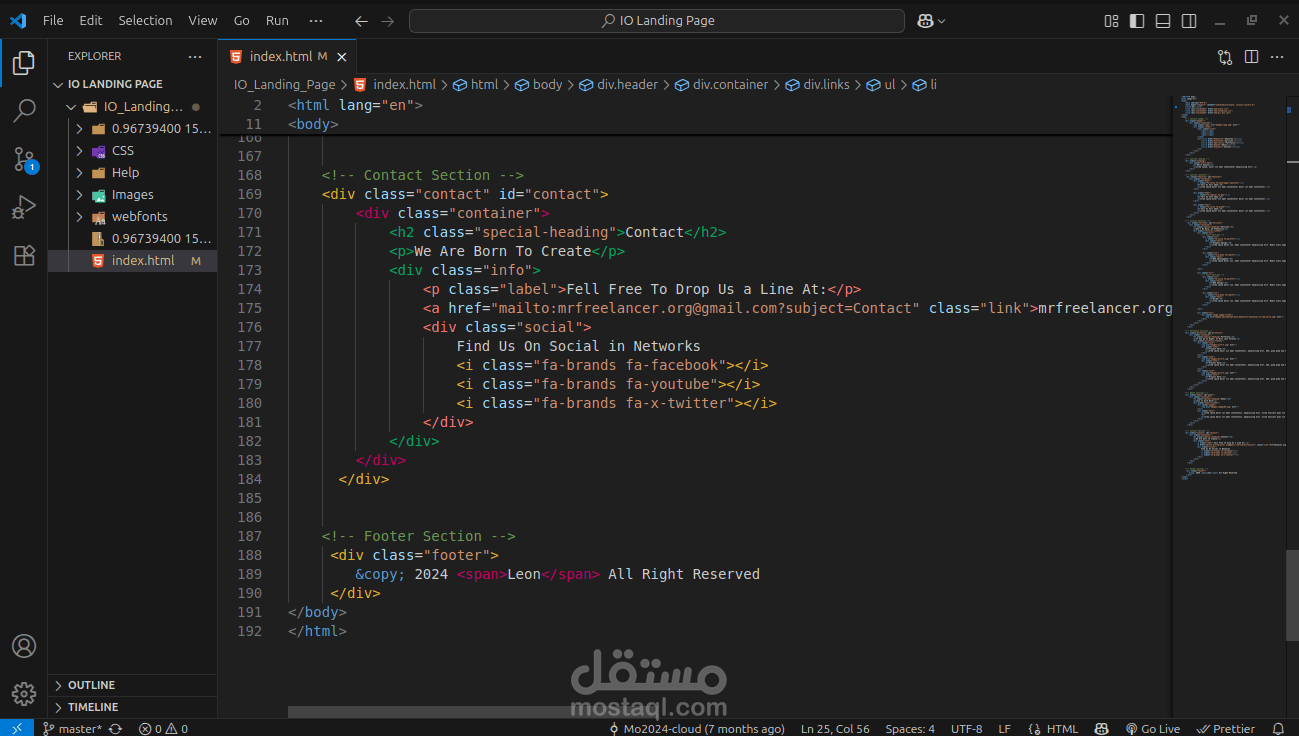Toggle the secondary side bar visibility
This screenshot has width=1299, height=736.
[x=1189, y=21]
